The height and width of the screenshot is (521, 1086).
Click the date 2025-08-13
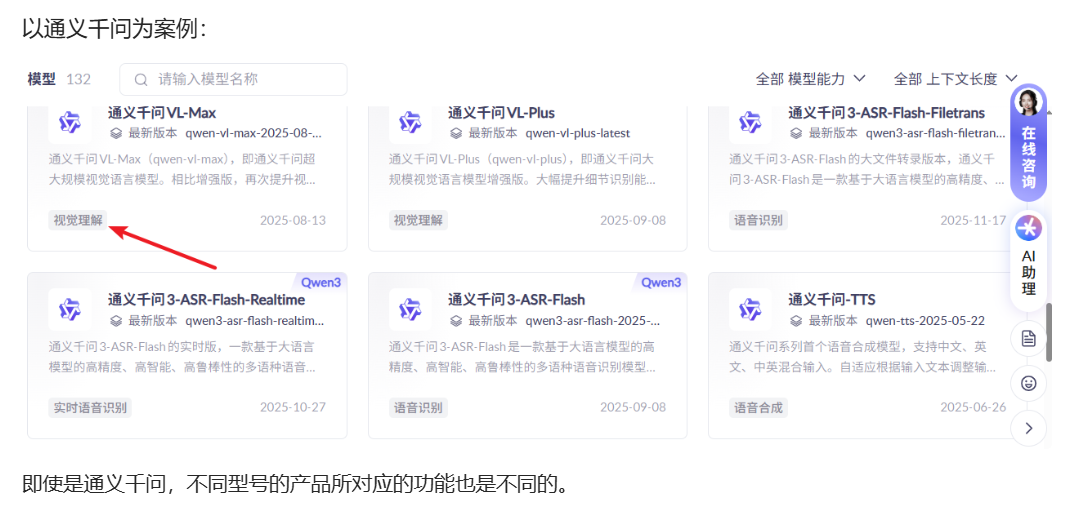coord(293,221)
